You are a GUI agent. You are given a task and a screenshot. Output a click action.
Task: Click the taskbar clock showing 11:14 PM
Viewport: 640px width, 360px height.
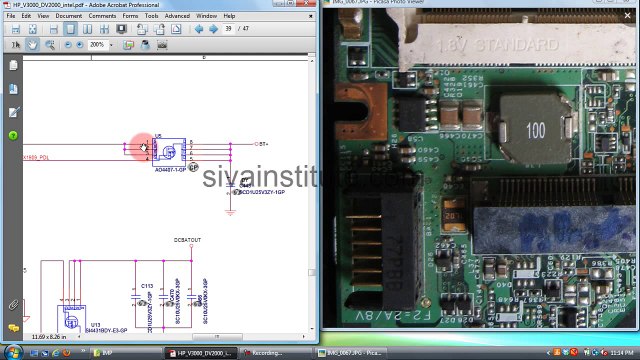622,353
